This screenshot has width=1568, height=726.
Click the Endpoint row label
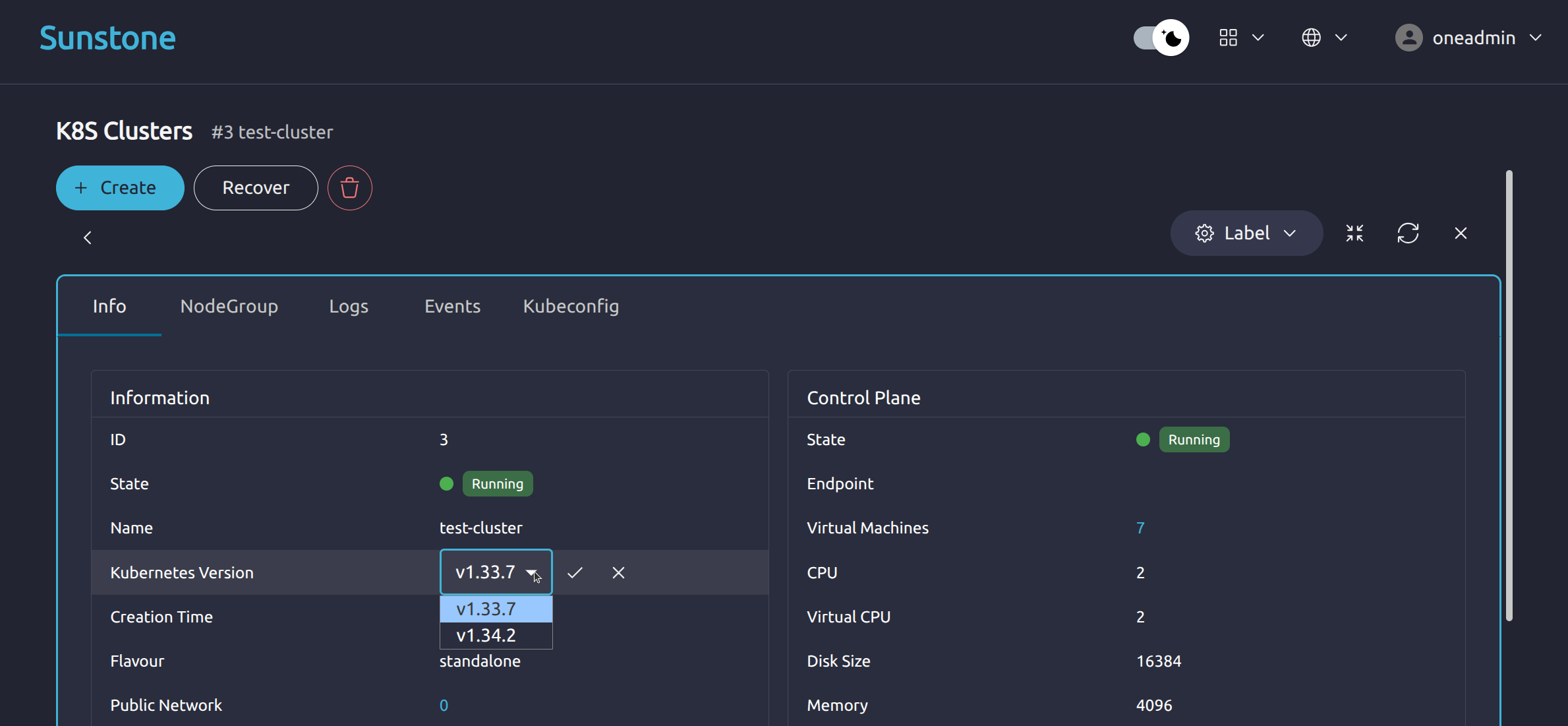click(840, 484)
